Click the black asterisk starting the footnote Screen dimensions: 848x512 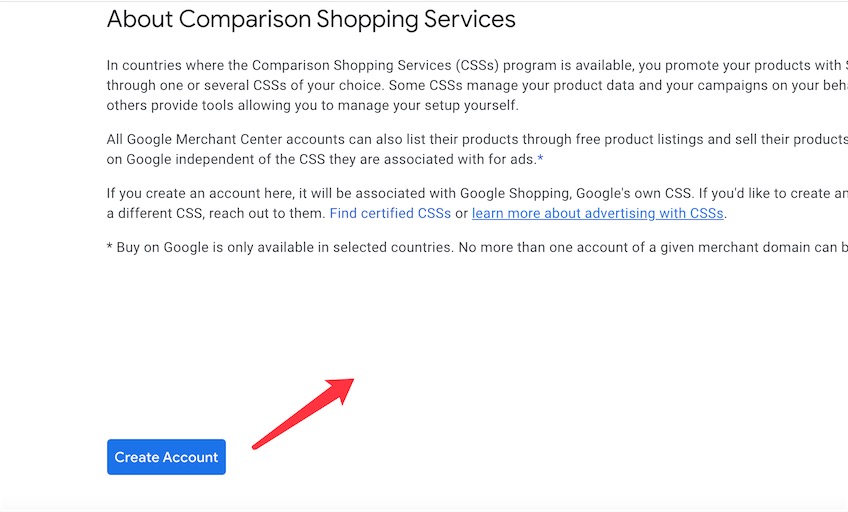click(109, 247)
